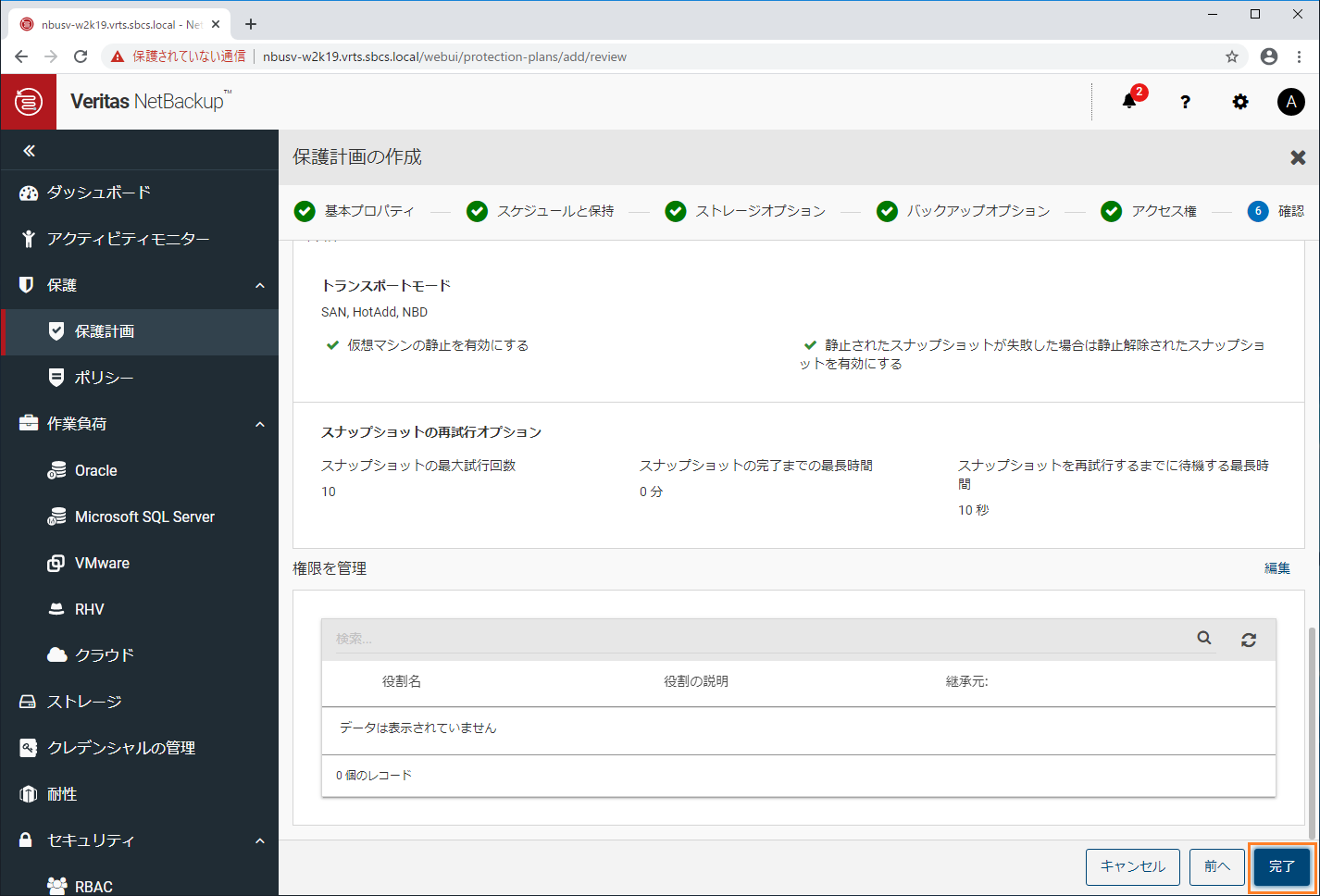The width and height of the screenshot is (1320, 896).
Task: Collapse the セキュリティ section chevron
Action: point(260,840)
